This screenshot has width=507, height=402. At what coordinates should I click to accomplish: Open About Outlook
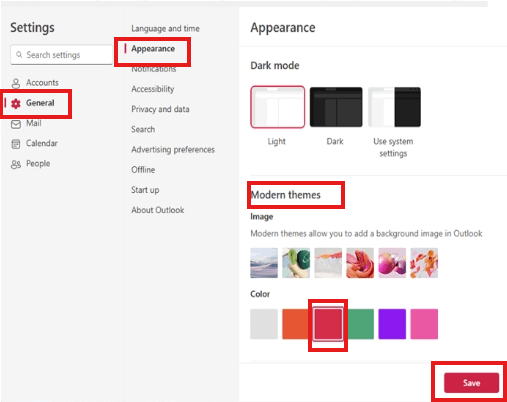pyautogui.click(x=158, y=210)
